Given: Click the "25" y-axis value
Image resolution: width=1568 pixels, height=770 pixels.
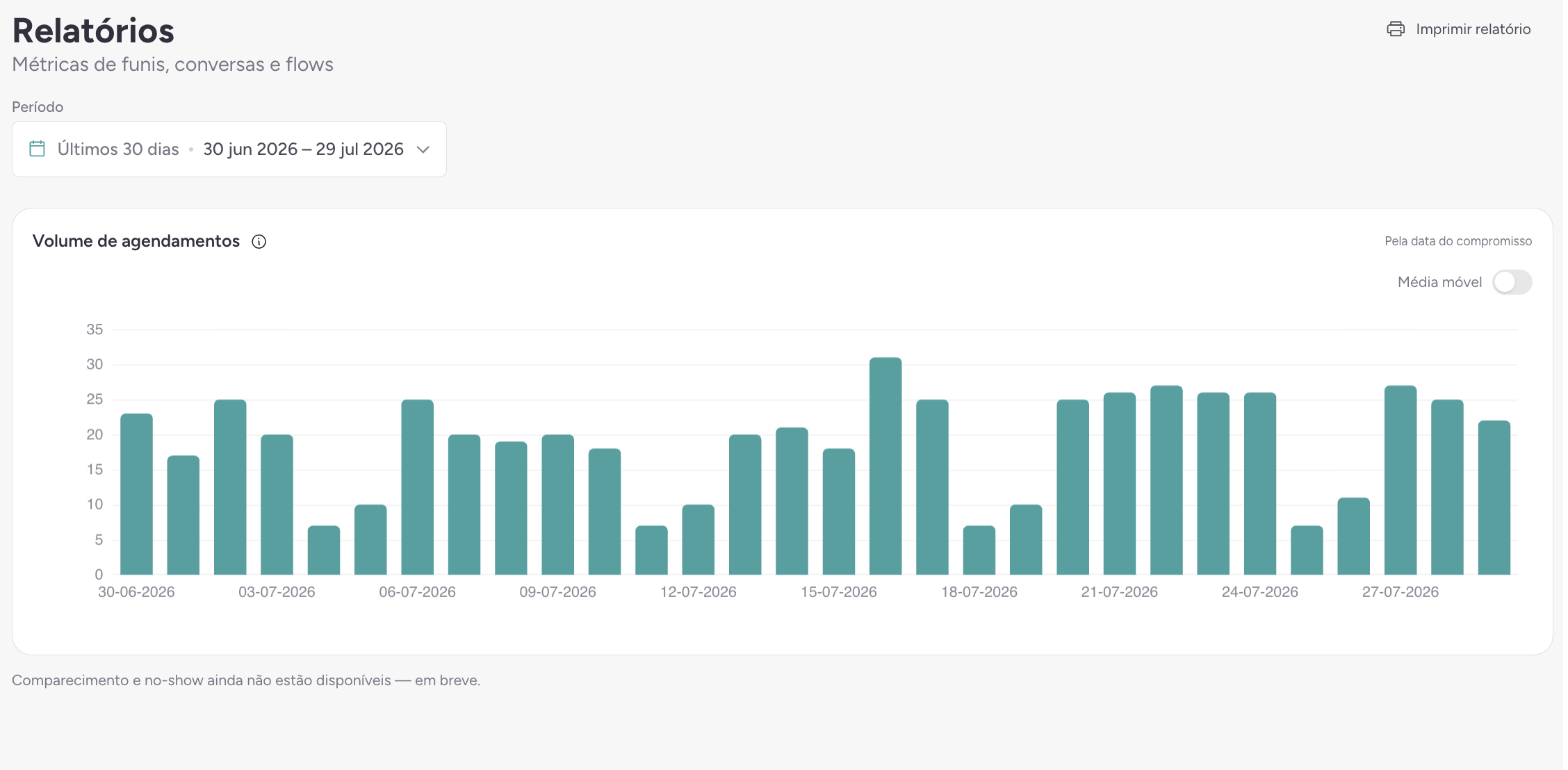Looking at the screenshot, I should pos(95,400).
